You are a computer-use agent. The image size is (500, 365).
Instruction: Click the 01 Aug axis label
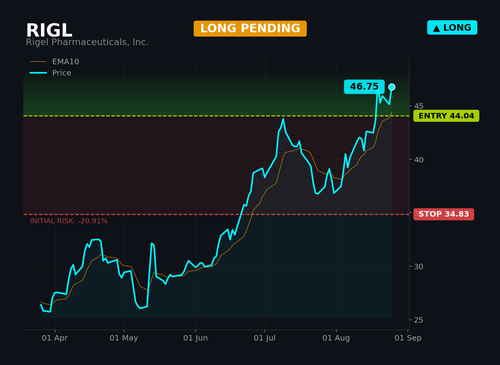336,338
